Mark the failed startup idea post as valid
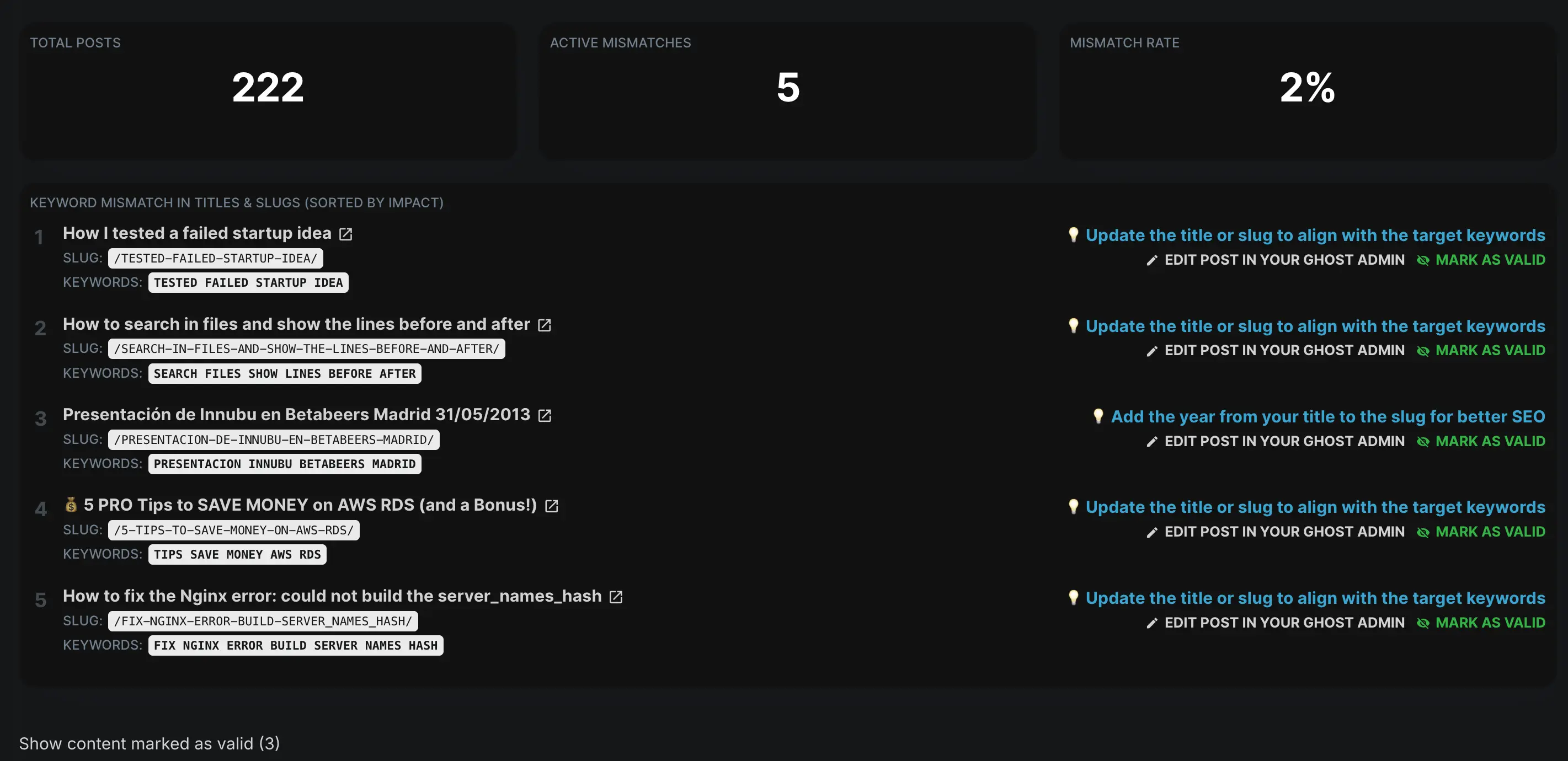The width and height of the screenshot is (1568, 761). tap(1491, 260)
